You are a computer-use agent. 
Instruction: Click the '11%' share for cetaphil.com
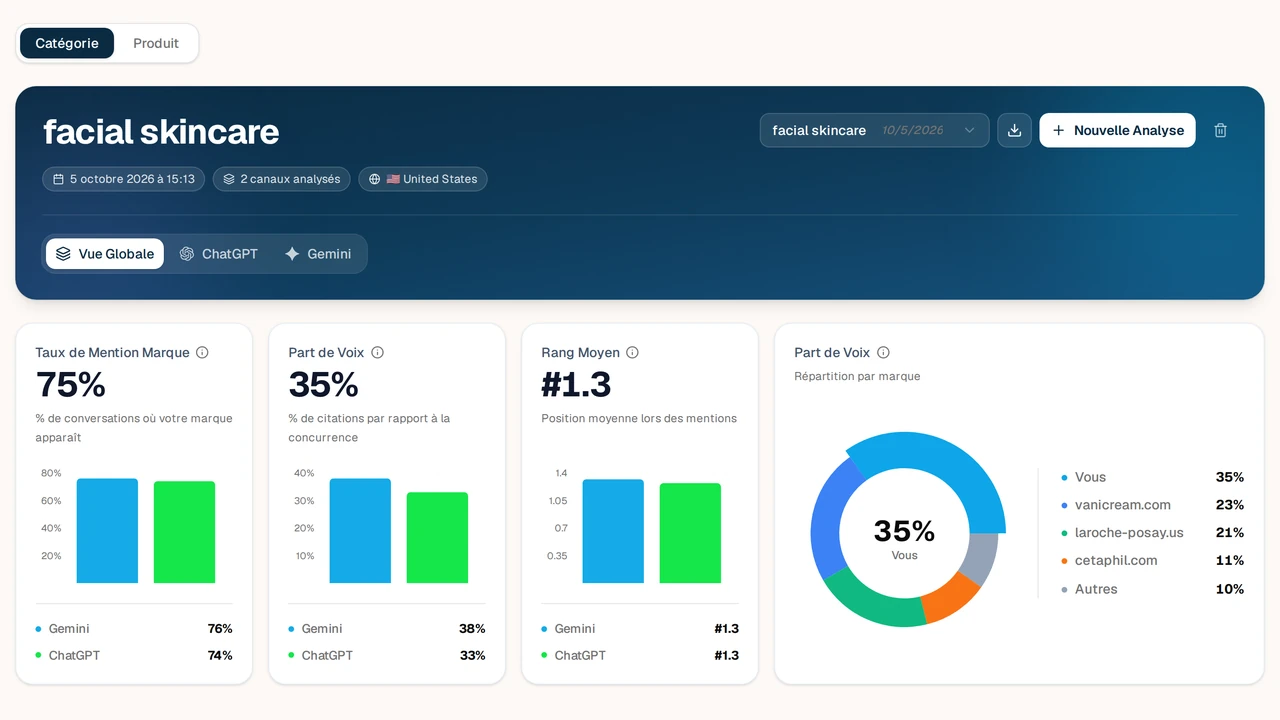(1230, 561)
